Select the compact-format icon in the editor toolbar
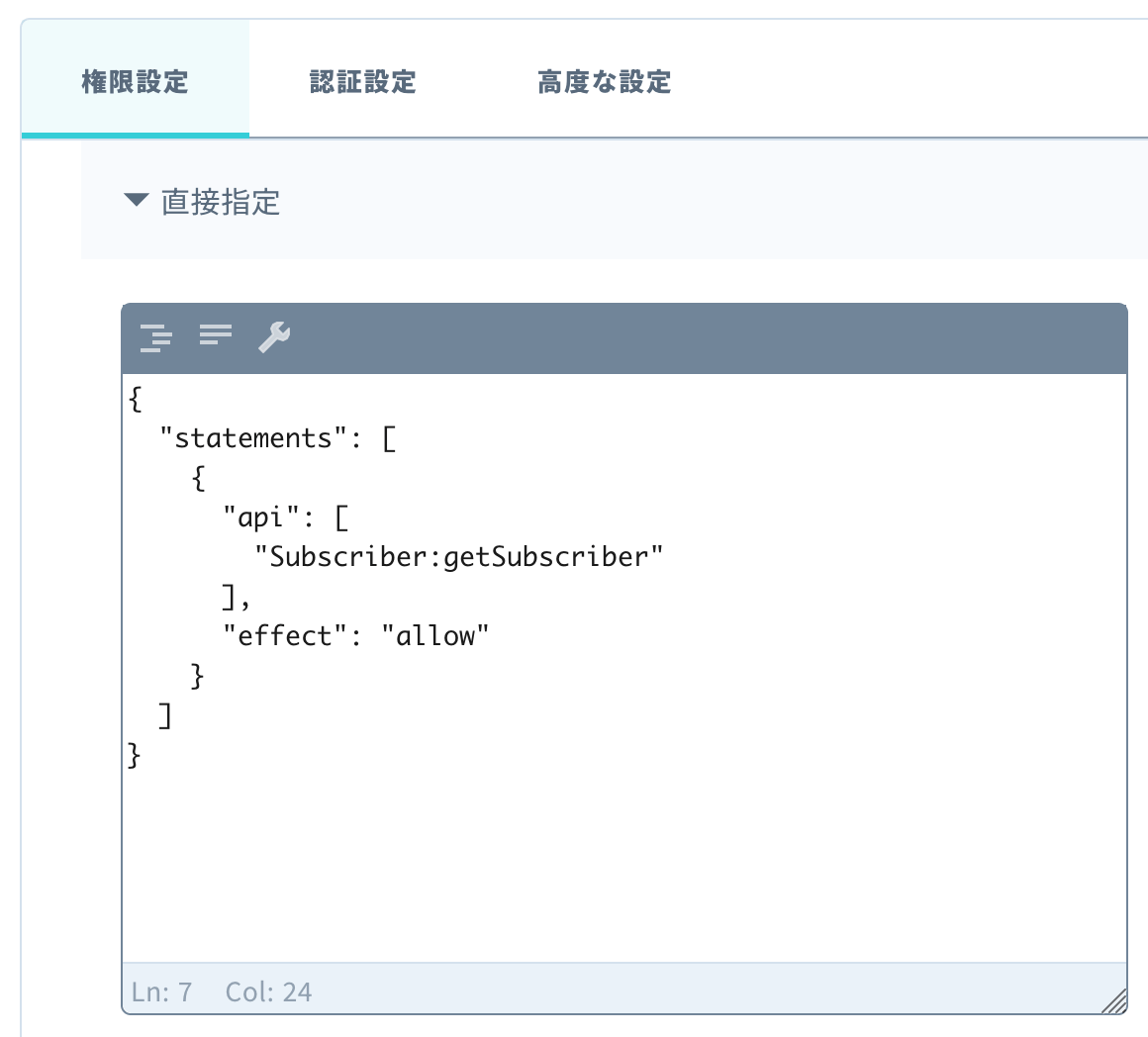 pos(213,336)
